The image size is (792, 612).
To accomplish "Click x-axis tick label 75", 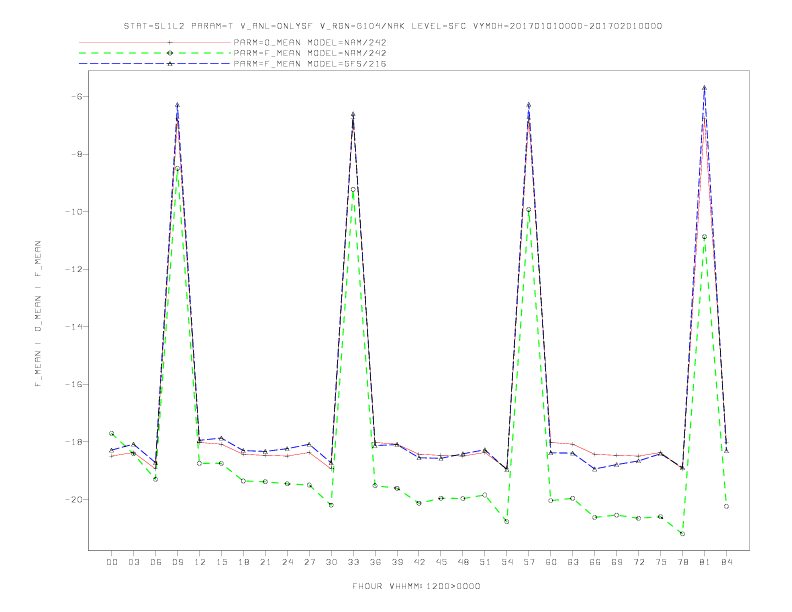I will 661,562.
